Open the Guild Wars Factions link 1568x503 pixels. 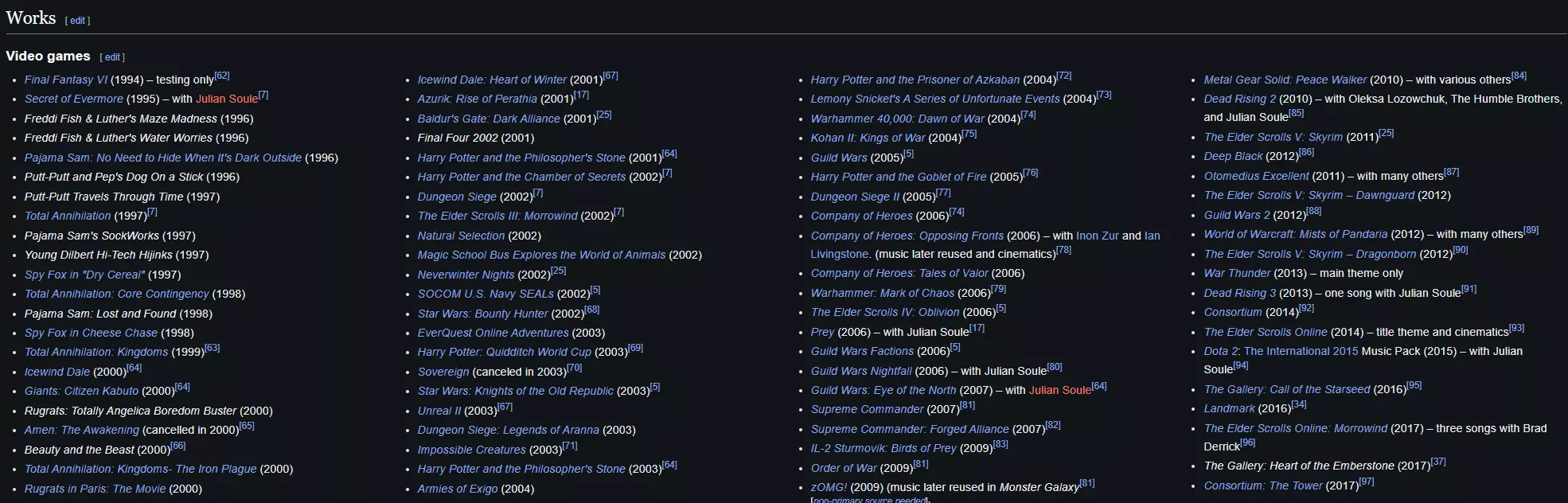click(x=862, y=352)
